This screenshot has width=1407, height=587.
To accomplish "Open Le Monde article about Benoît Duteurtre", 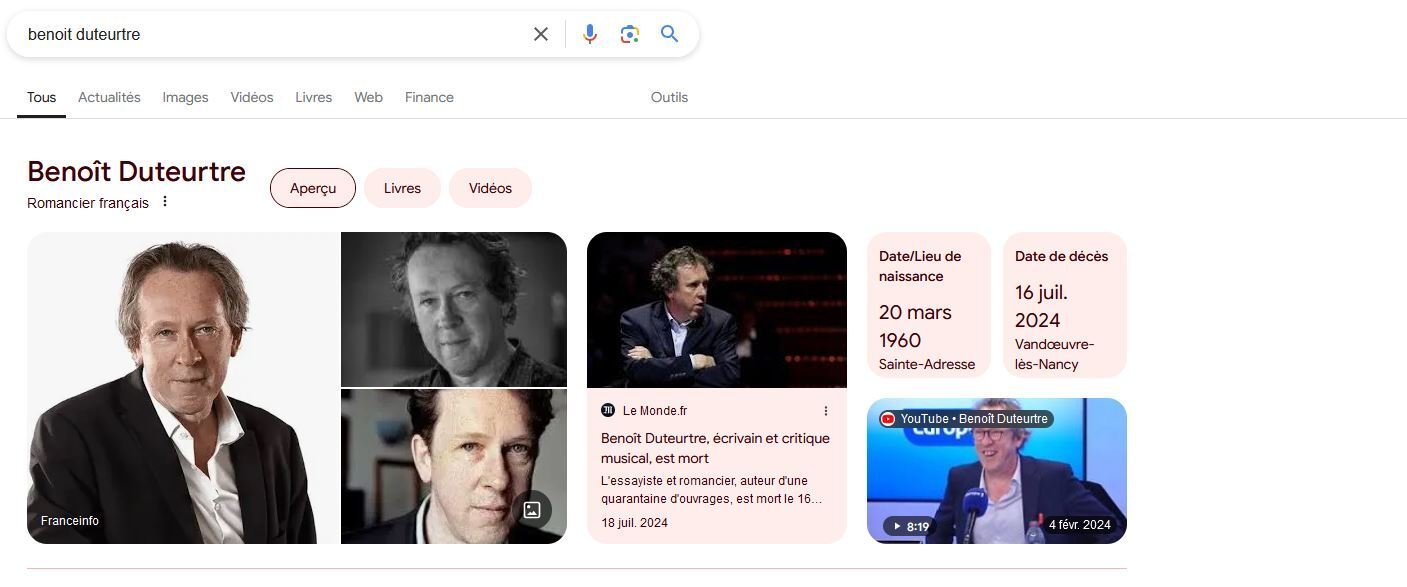I will (x=715, y=448).
